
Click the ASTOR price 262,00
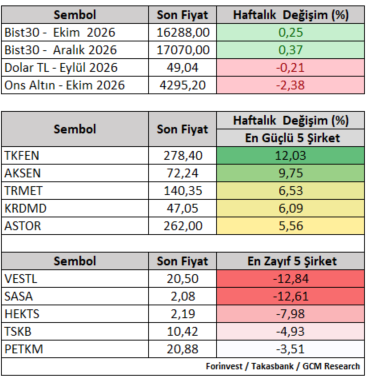pos(183,226)
